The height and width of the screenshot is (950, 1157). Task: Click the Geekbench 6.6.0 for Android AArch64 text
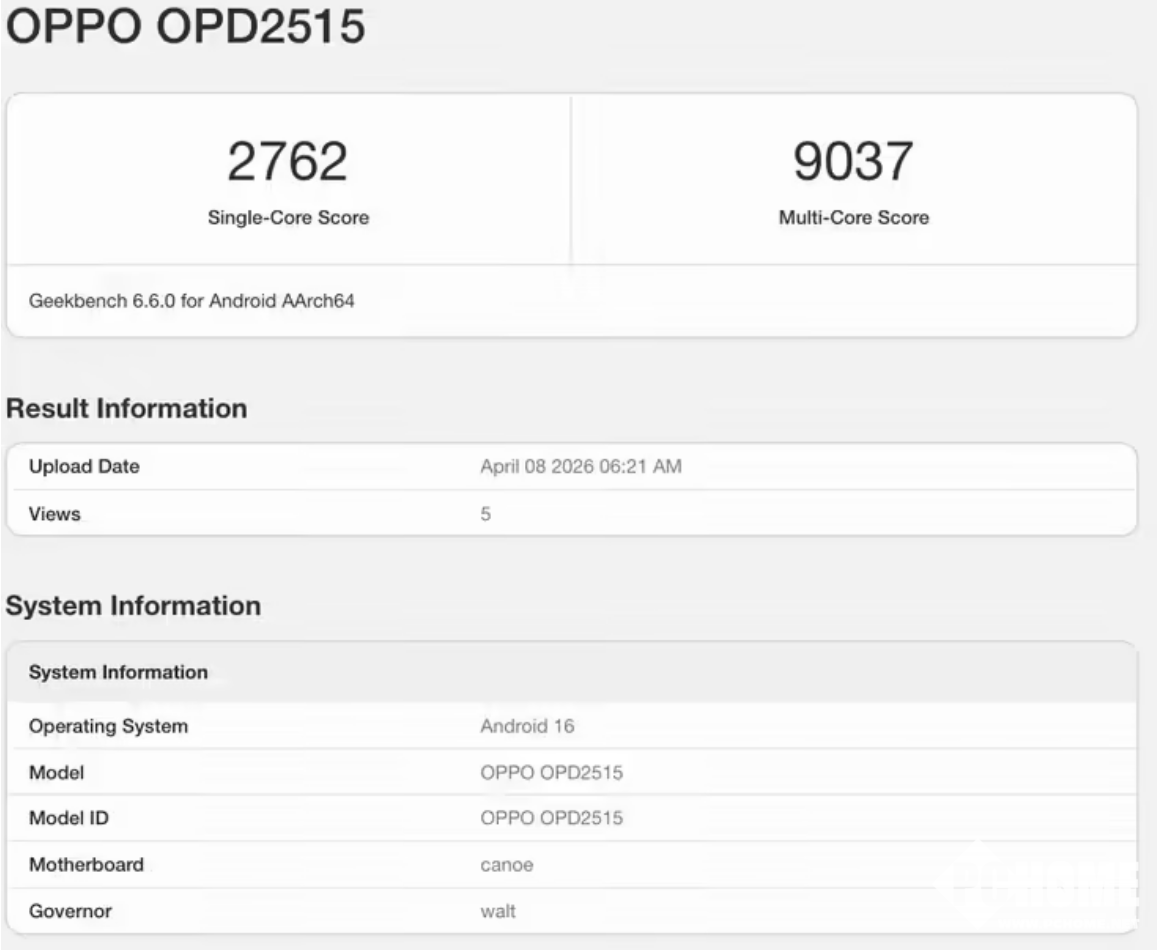(190, 302)
